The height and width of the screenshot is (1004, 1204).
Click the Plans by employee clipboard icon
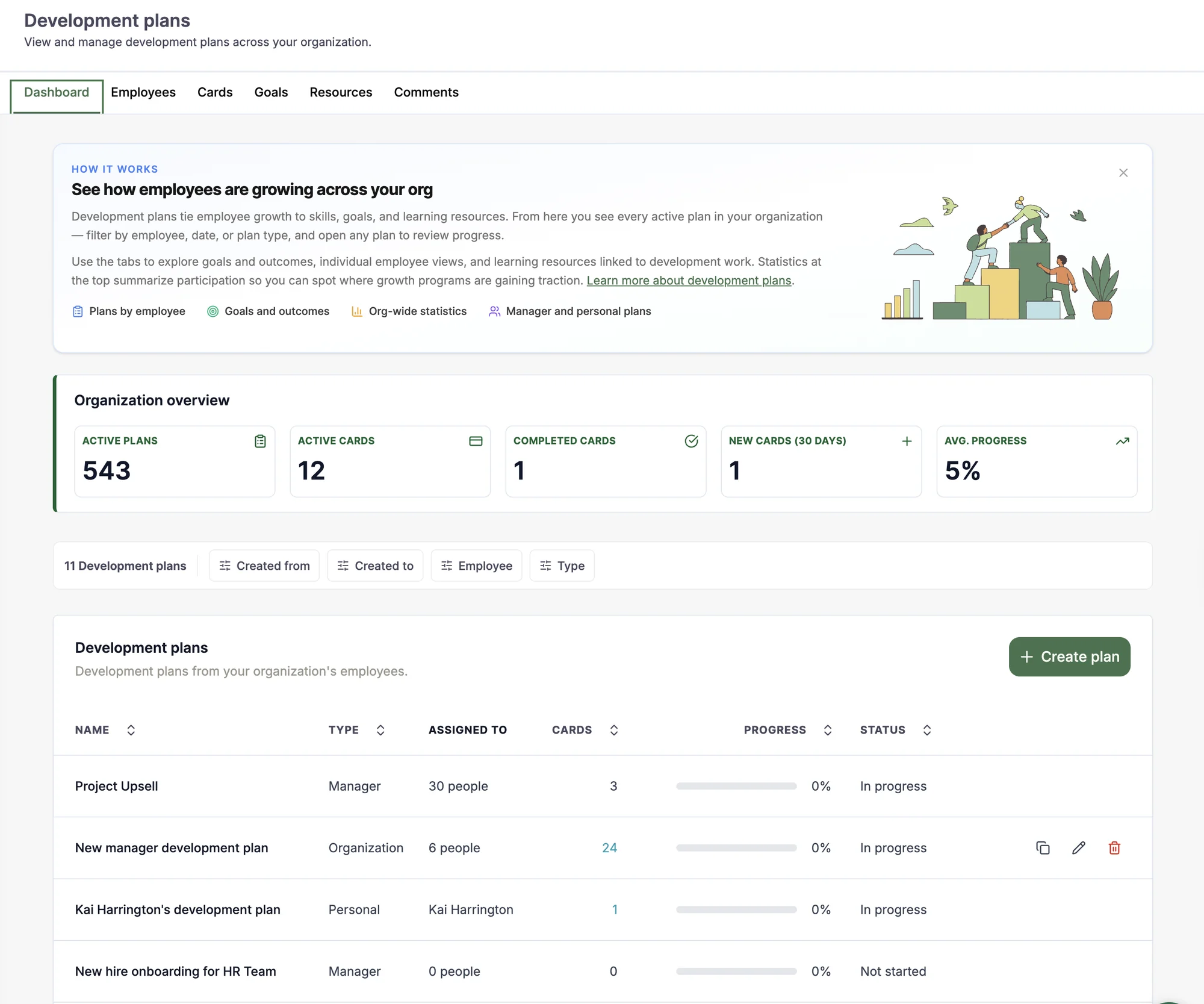78,311
